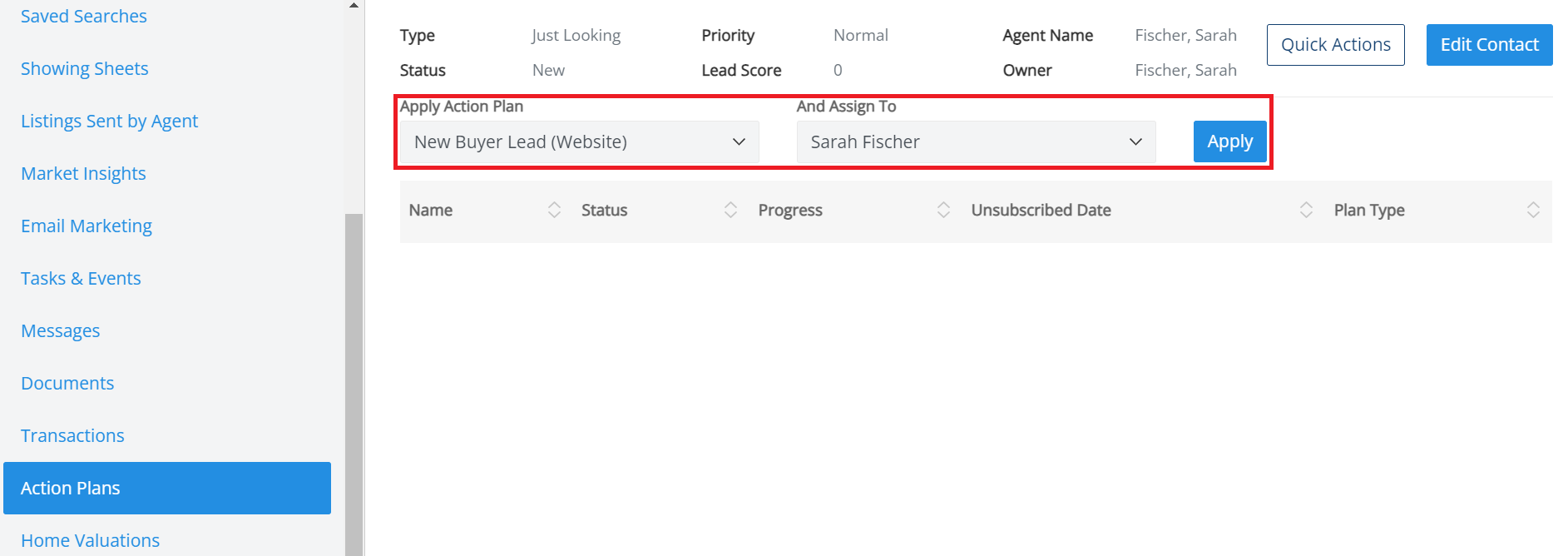View Showing Sheets
This screenshot has width=1568, height=556.
pyautogui.click(x=84, y=68)
